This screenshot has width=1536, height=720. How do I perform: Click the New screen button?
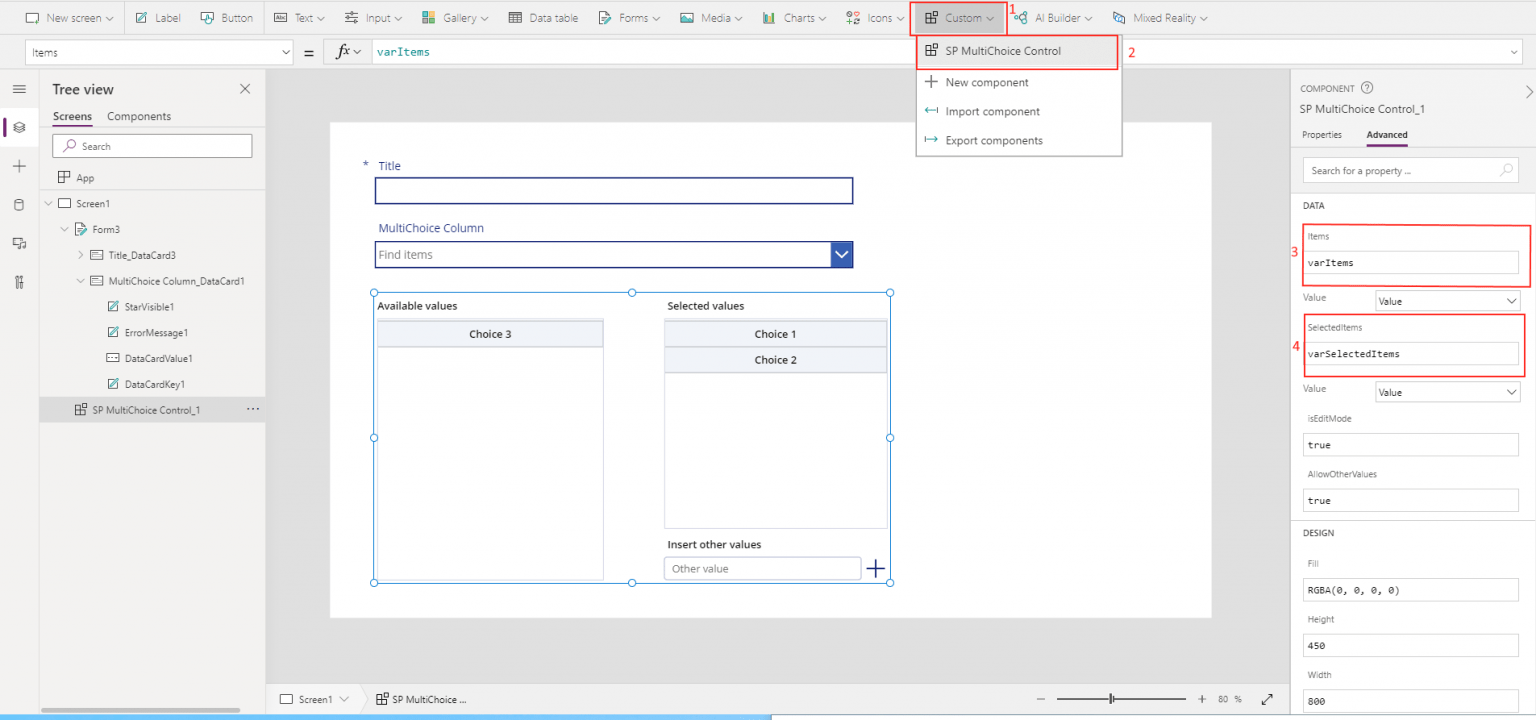tap(69, 17)
